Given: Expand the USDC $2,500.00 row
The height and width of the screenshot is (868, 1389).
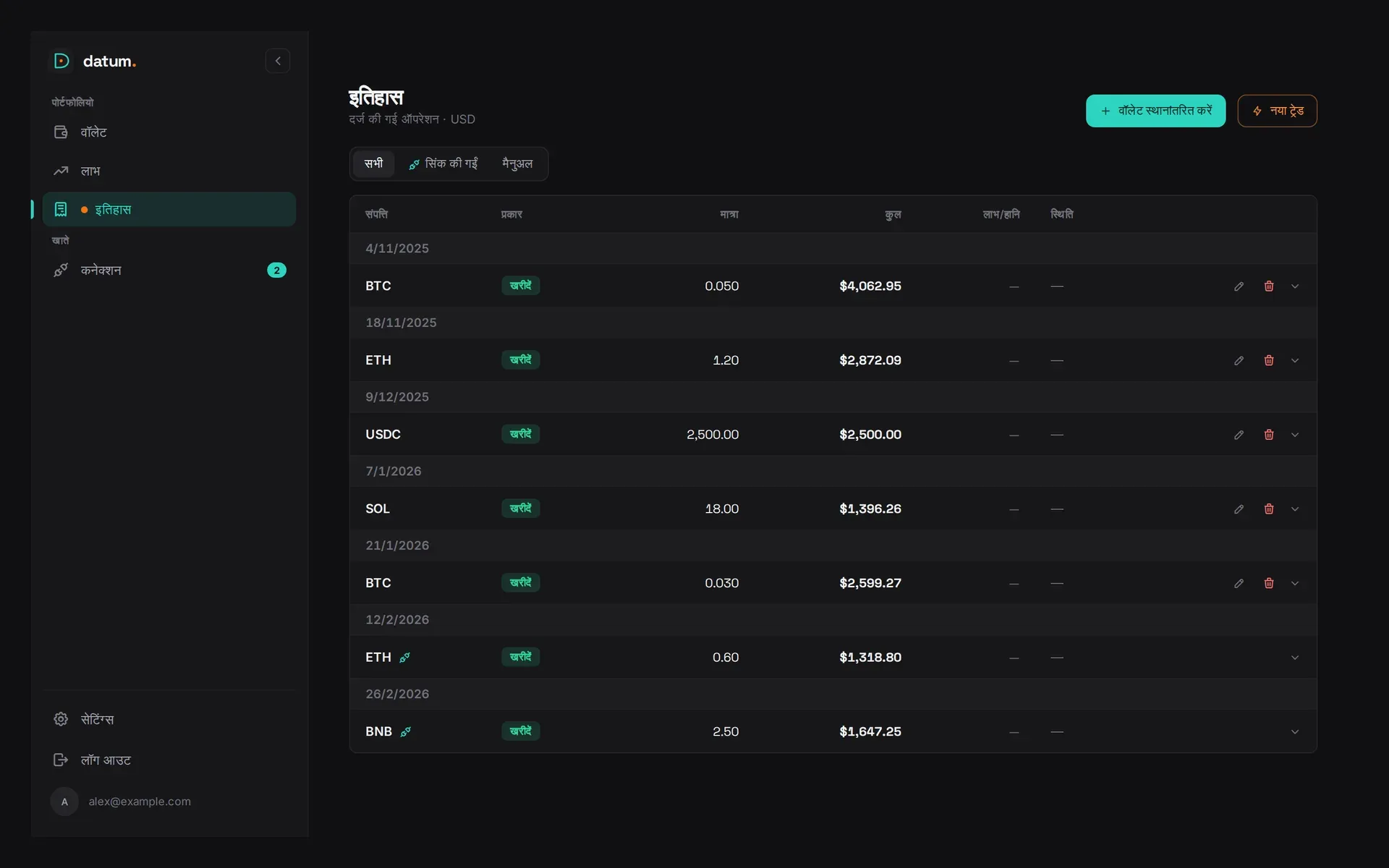Looking at the screenshot, I should 1295,435.
